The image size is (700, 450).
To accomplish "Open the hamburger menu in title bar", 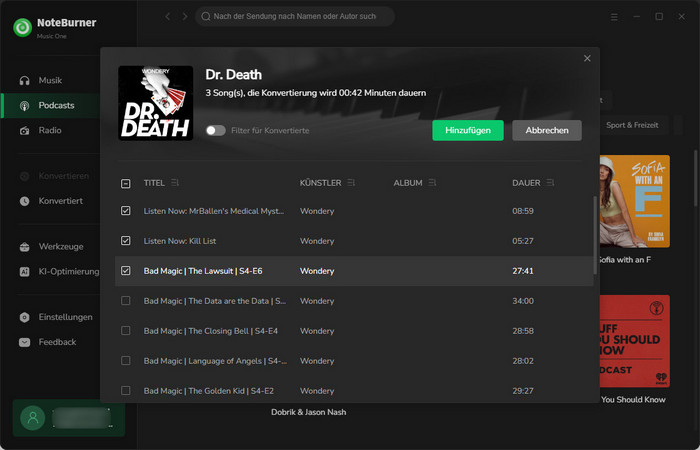I will pos(614,17).
